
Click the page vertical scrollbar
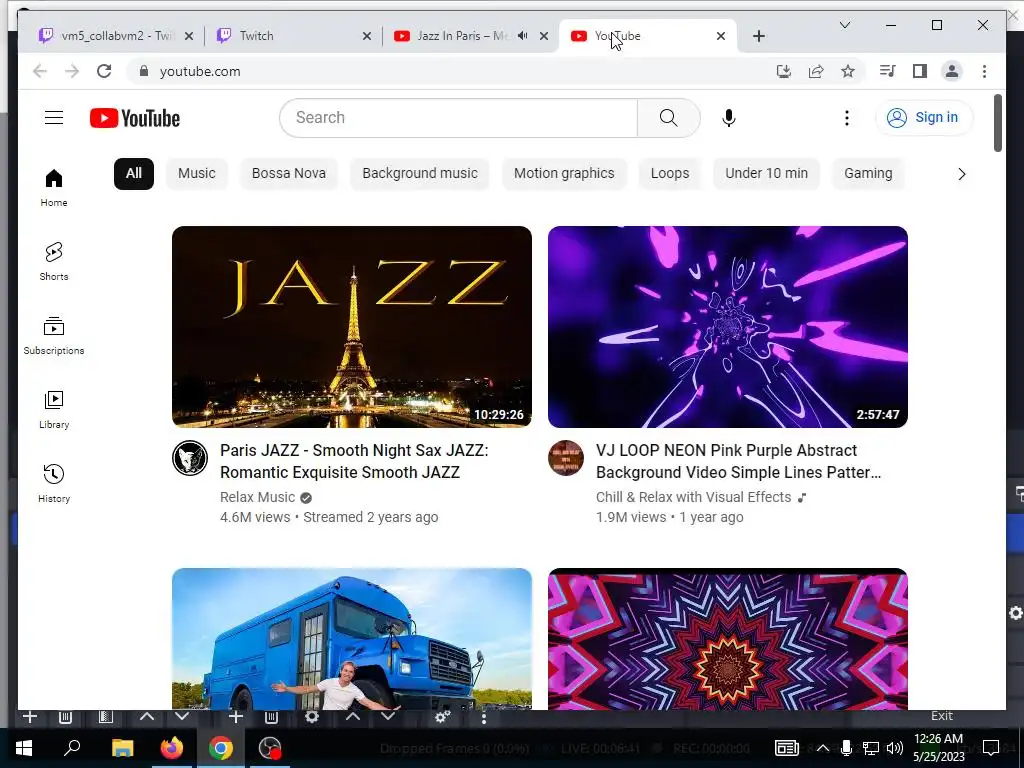(x=997, y=123)
